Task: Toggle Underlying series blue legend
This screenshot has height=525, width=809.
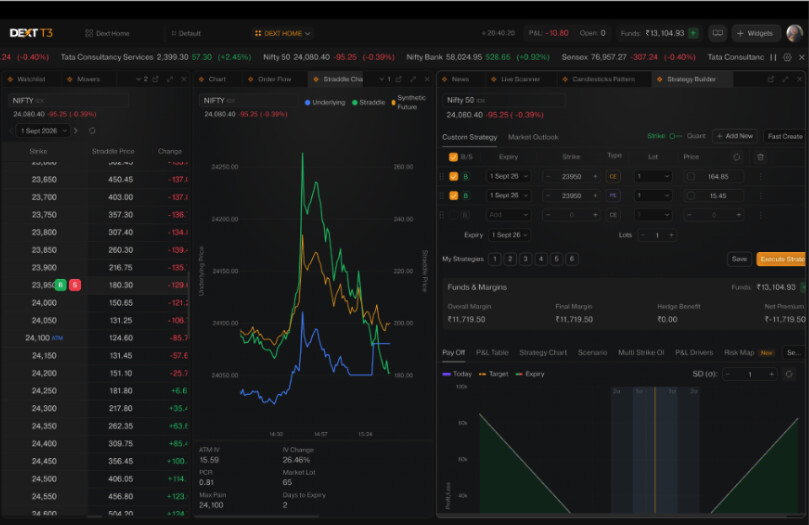Action: coord(325,102)
